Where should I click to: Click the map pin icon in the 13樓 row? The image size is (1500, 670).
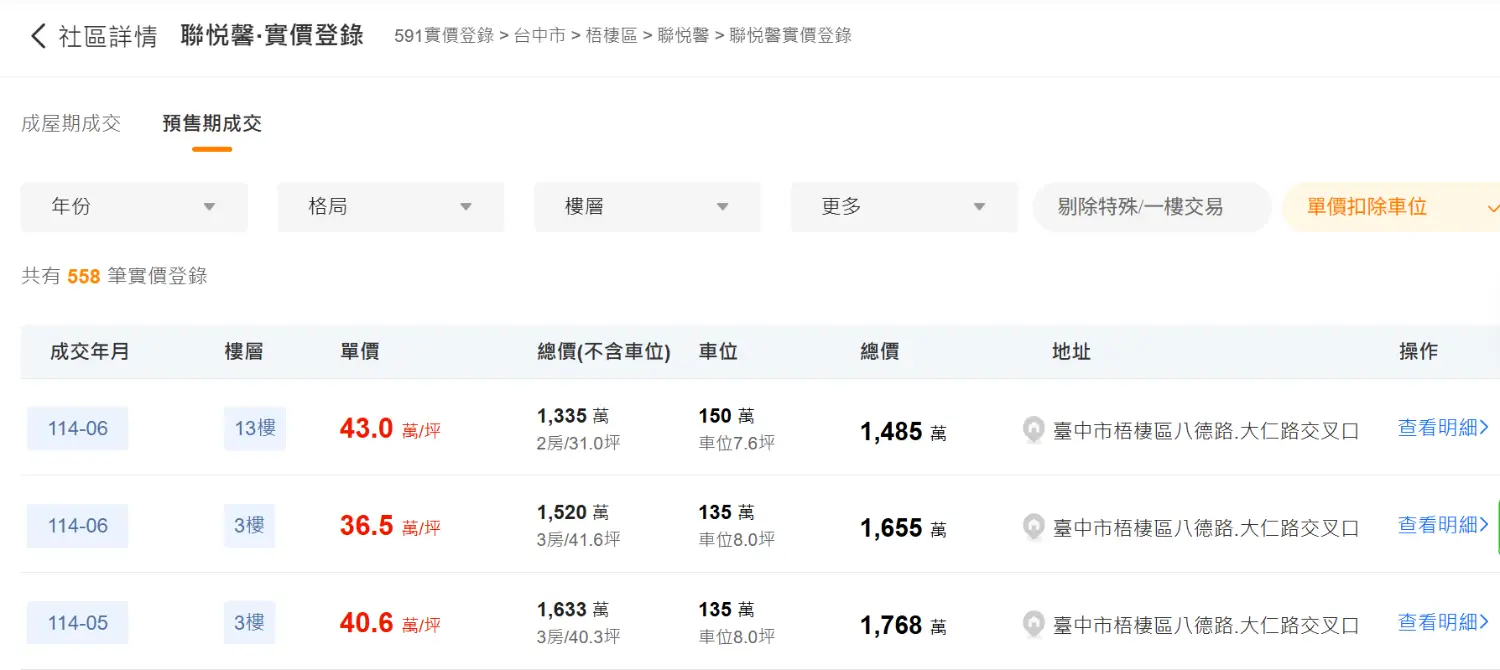coord(1033,430)
